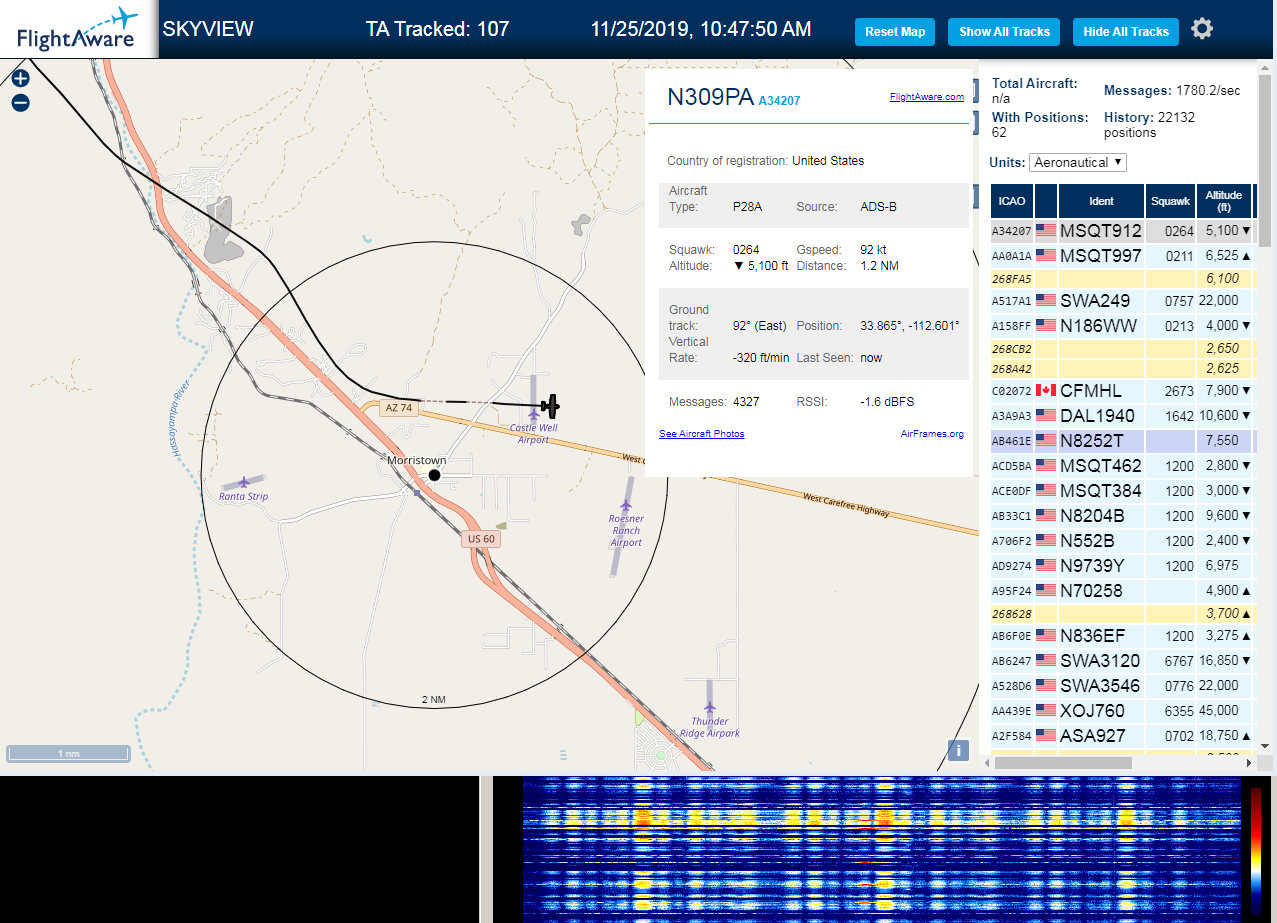Select the MSQT384 row
The width and height of the screenshot is (1277, 923).
click(1122, 490)
